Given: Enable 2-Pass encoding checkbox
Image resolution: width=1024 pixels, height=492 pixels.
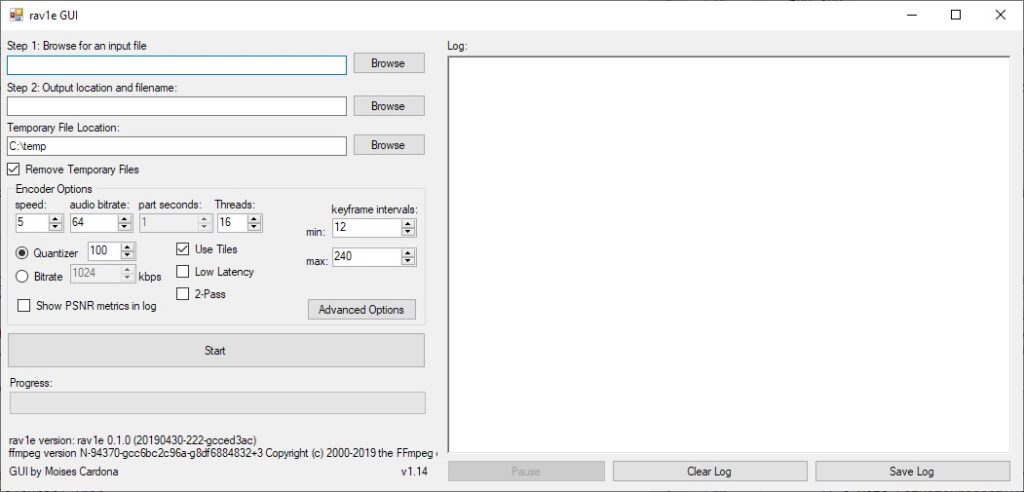Looking at the screenshot, I should click(183, 294).
